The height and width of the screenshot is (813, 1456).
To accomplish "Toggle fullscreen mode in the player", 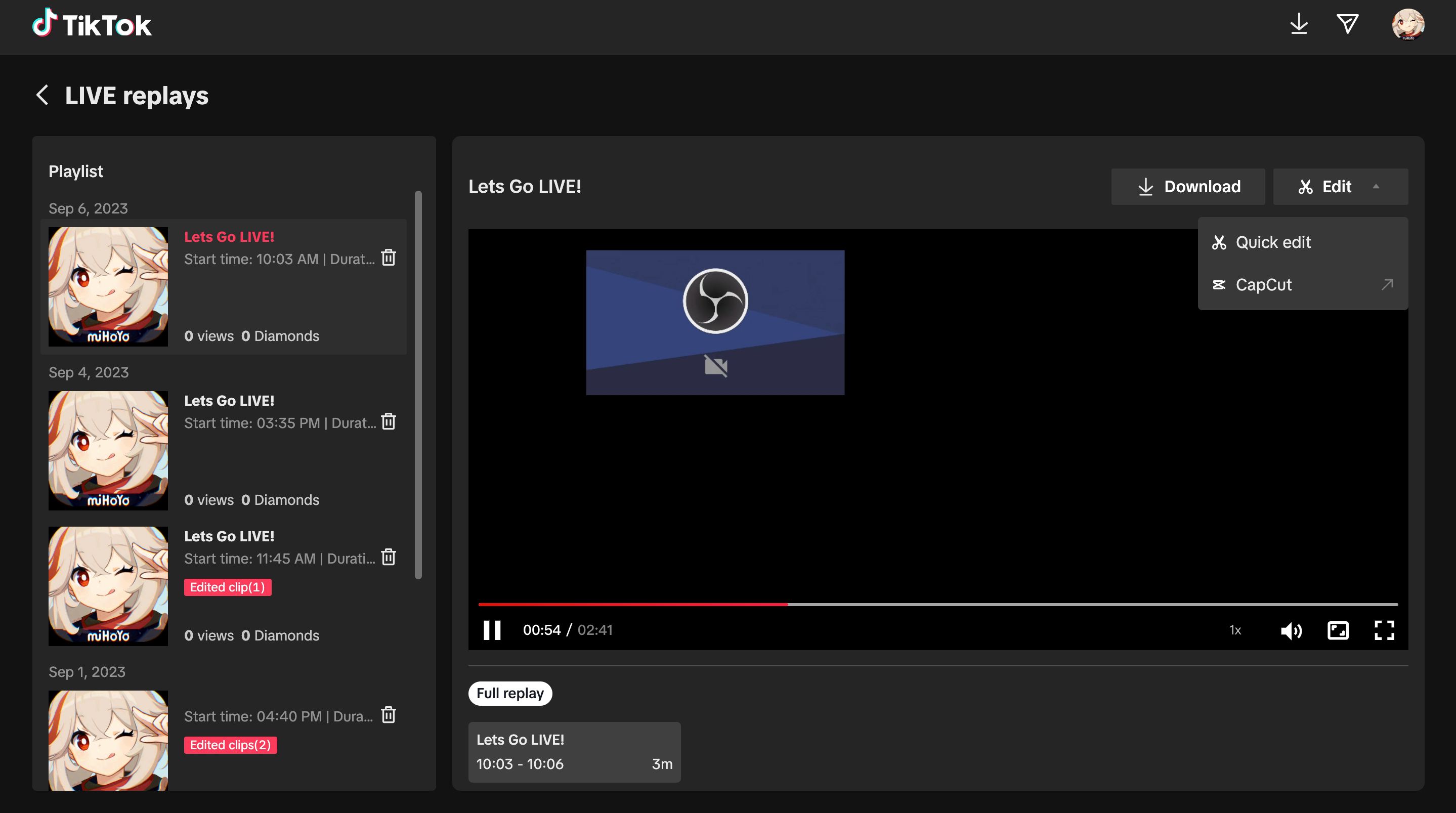I will coord(1384,630).
